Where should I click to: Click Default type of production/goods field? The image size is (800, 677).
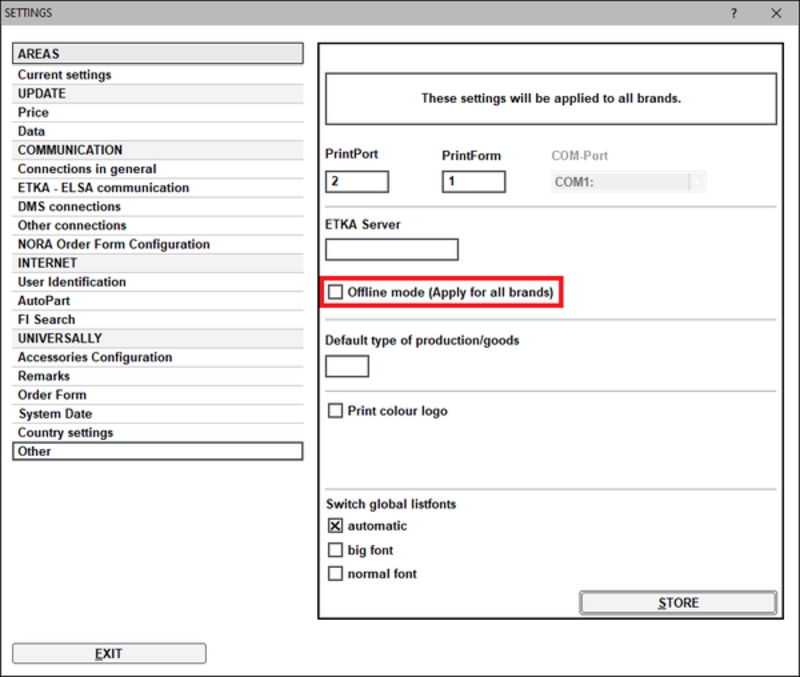pos(347,366)
